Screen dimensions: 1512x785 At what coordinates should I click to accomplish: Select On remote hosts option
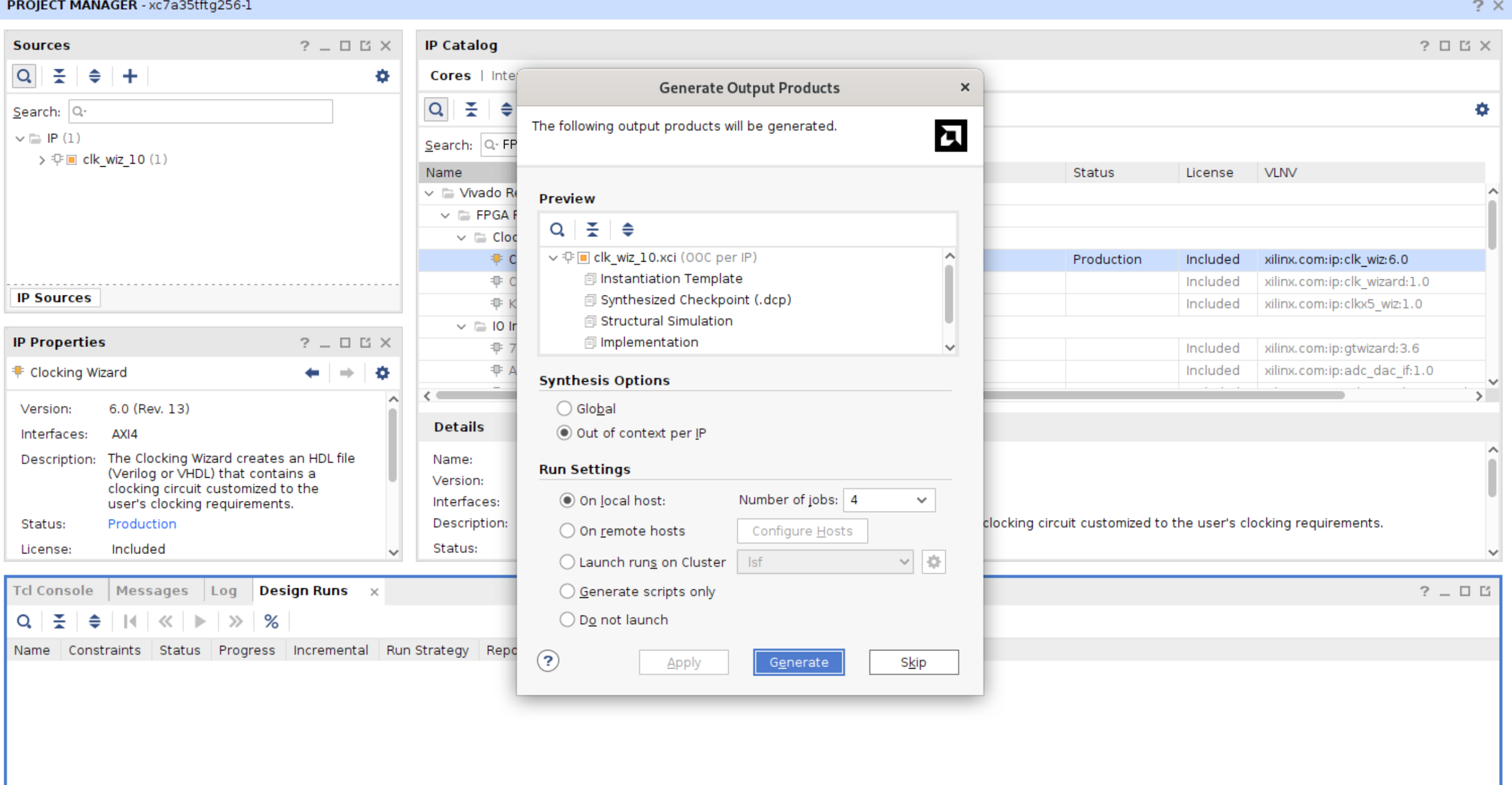pos(566,531)
